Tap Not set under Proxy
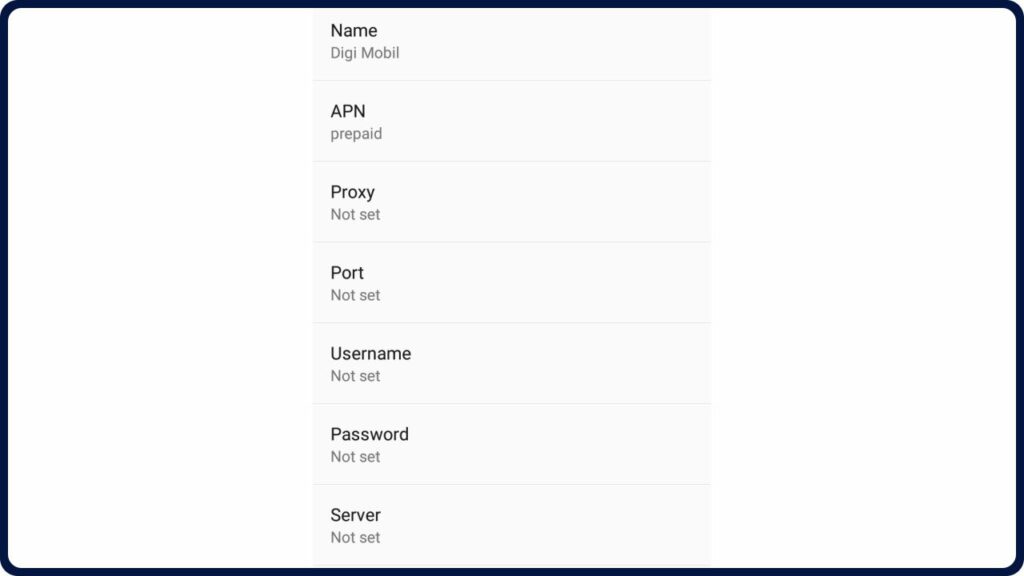This screenshot has width=1024, height=576. (x=355, y=214)
